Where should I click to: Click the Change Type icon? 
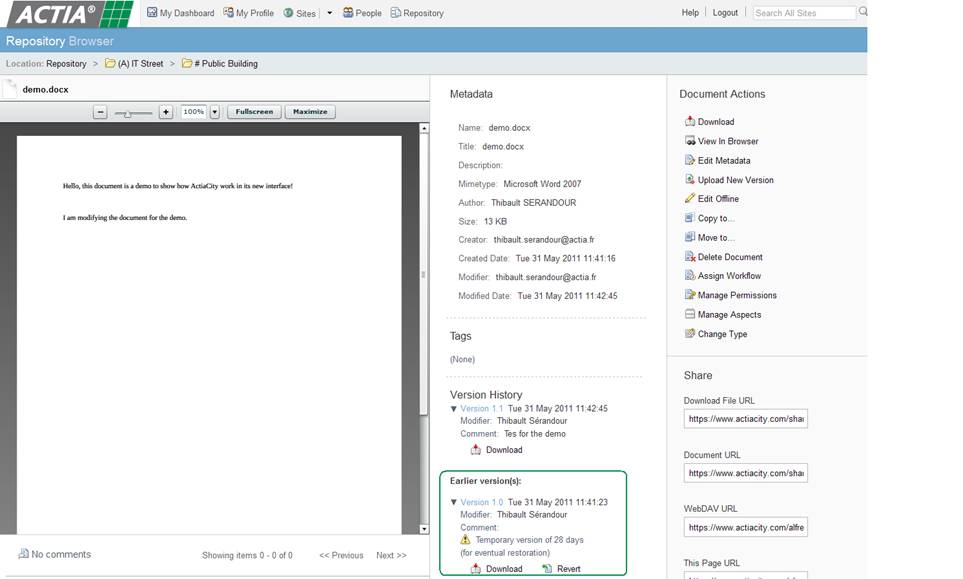(689, 334)
